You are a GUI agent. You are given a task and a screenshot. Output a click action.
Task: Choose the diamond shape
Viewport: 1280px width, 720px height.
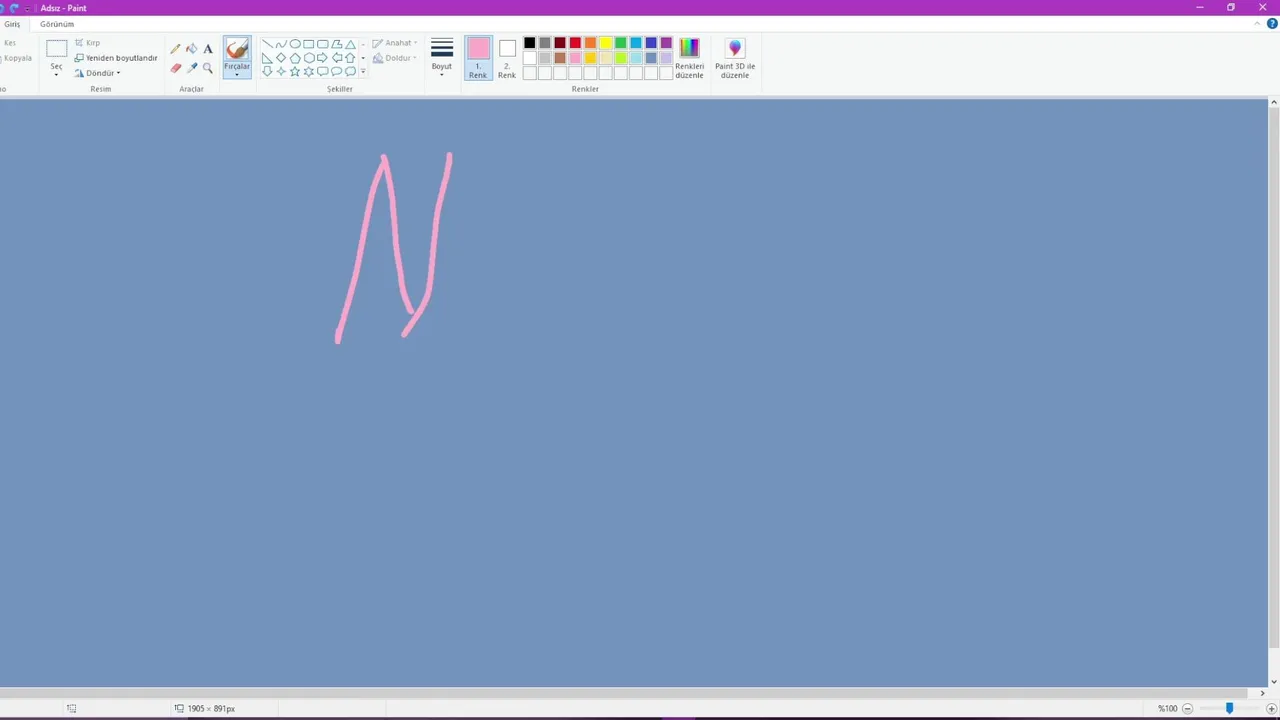[x=281, y=58]
